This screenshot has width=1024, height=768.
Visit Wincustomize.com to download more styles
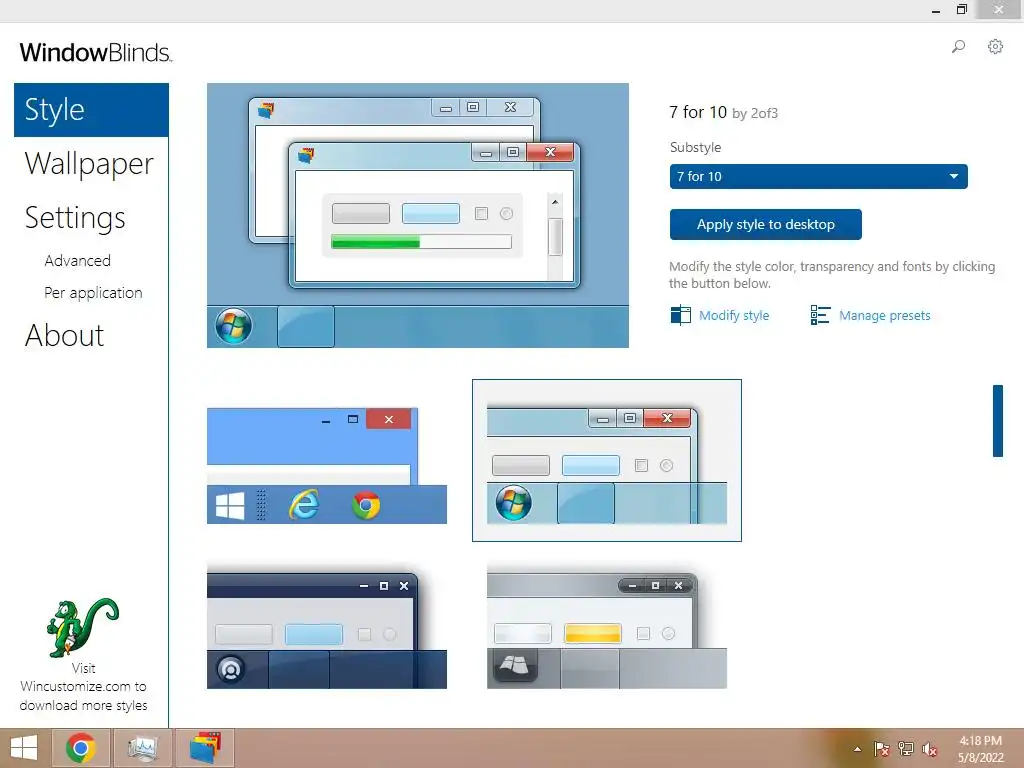tap(84, 687)
